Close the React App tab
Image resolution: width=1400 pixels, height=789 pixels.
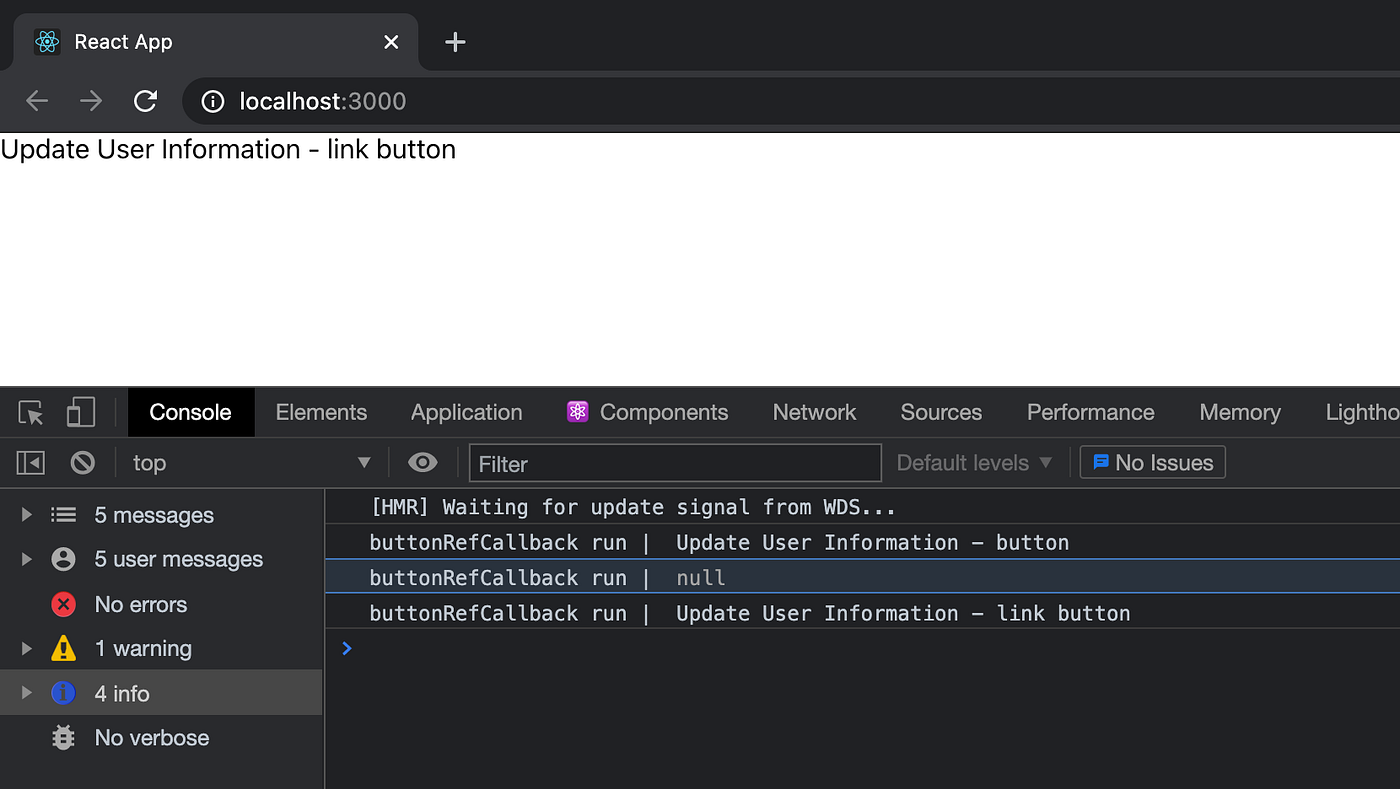391,42
